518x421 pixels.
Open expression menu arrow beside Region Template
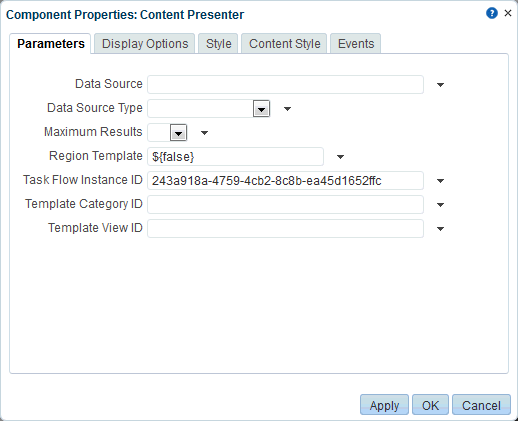pyautogui.click(x=340, y=157)
